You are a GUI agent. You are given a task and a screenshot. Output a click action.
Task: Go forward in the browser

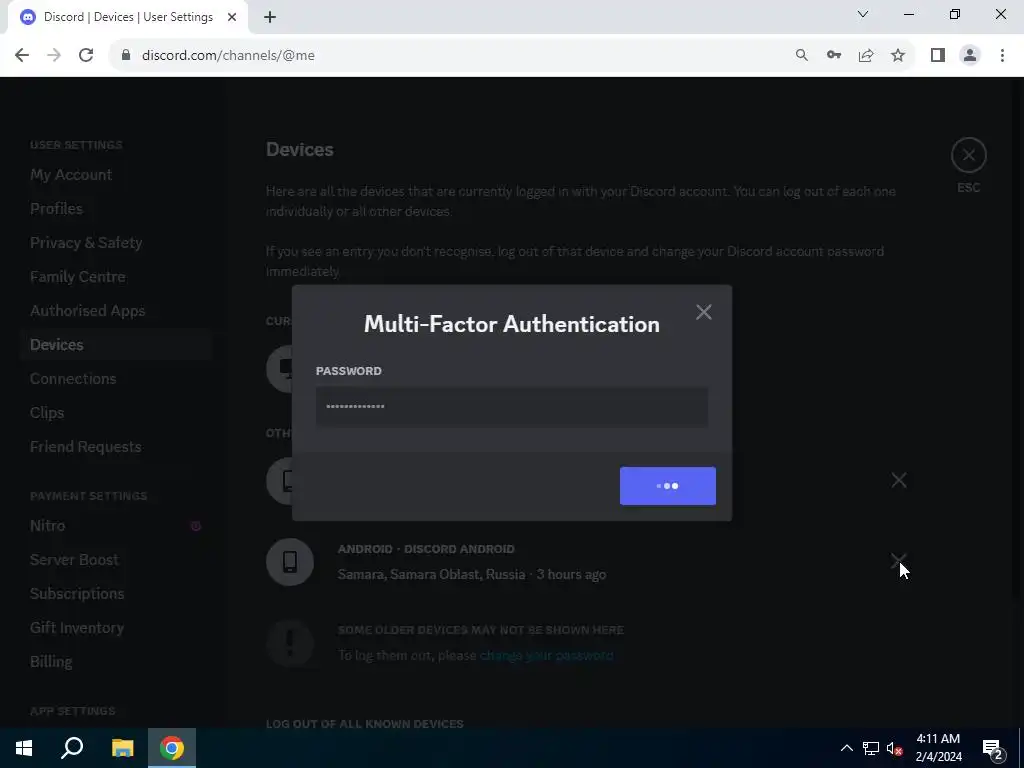coord(54,56)
